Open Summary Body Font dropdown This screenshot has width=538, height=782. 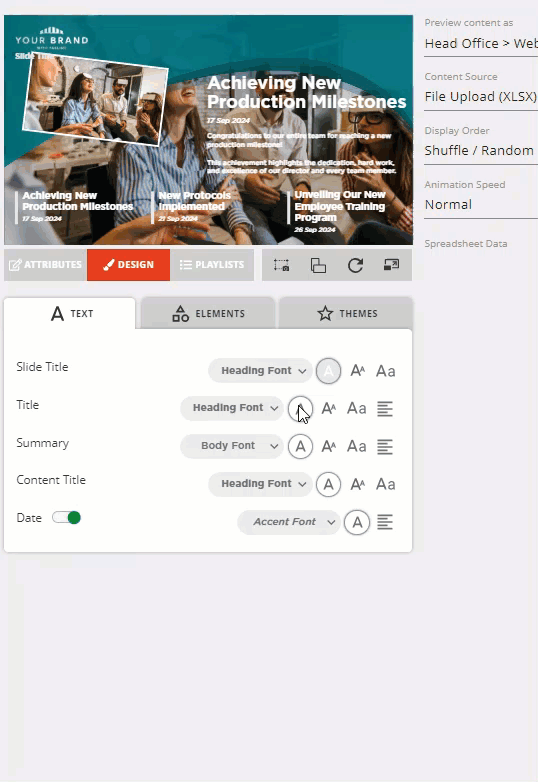coord(232,446)
